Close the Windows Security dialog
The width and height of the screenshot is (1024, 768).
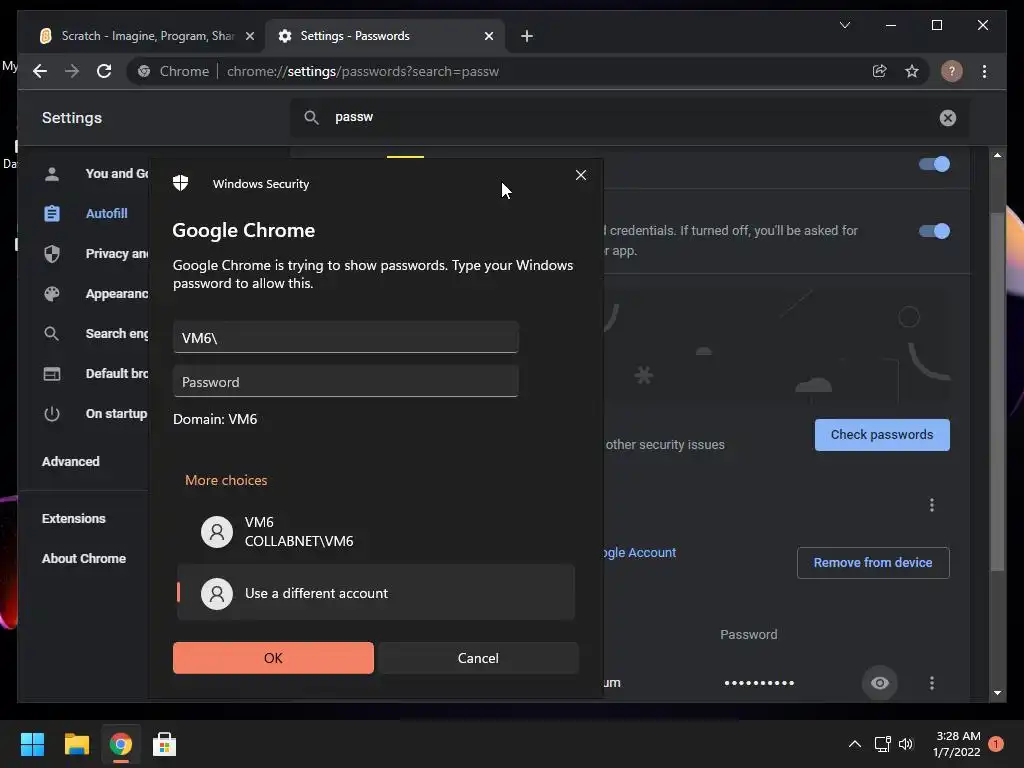581,175
